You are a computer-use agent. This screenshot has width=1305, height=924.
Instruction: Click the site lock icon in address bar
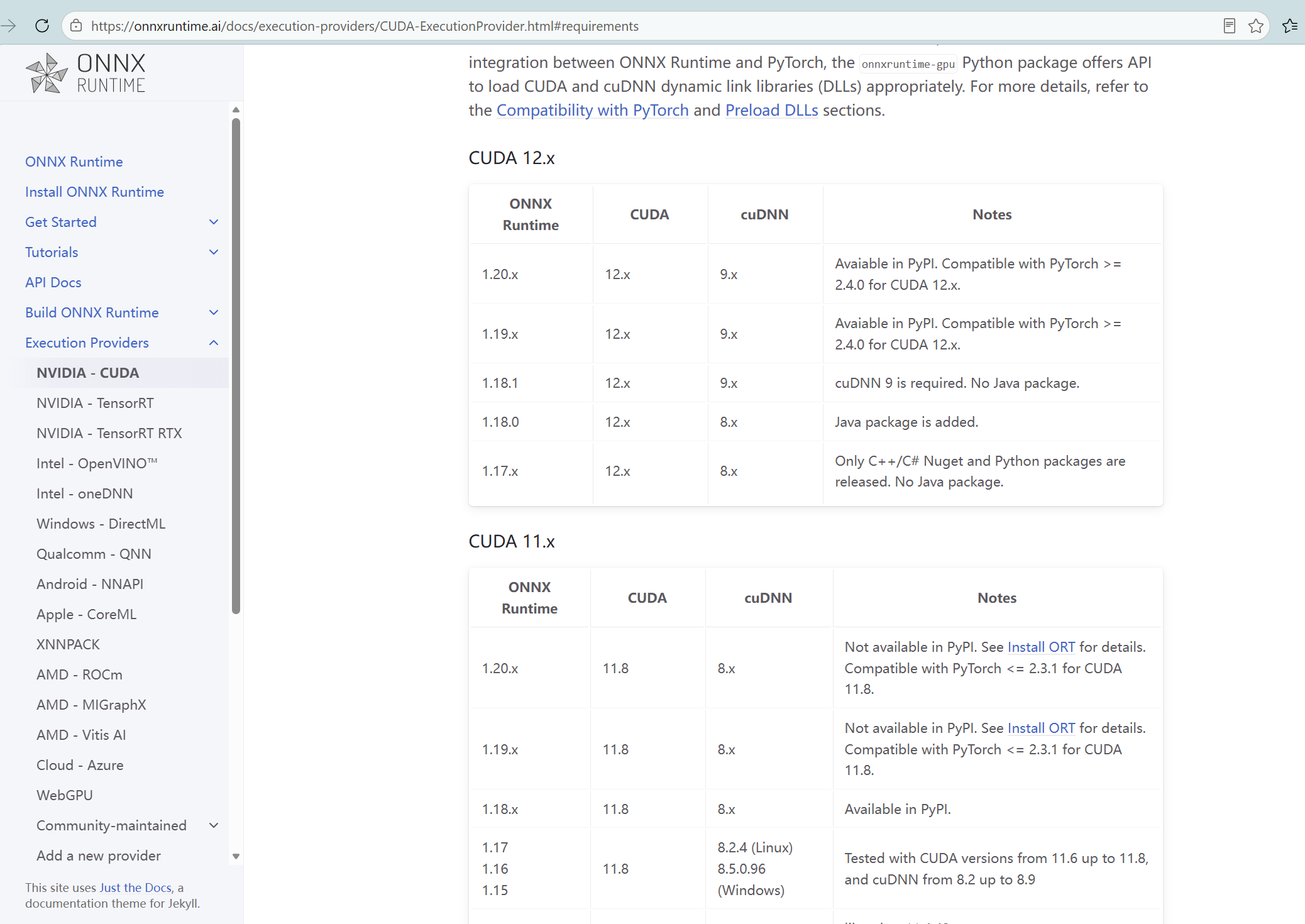click(x=76, y=26)
